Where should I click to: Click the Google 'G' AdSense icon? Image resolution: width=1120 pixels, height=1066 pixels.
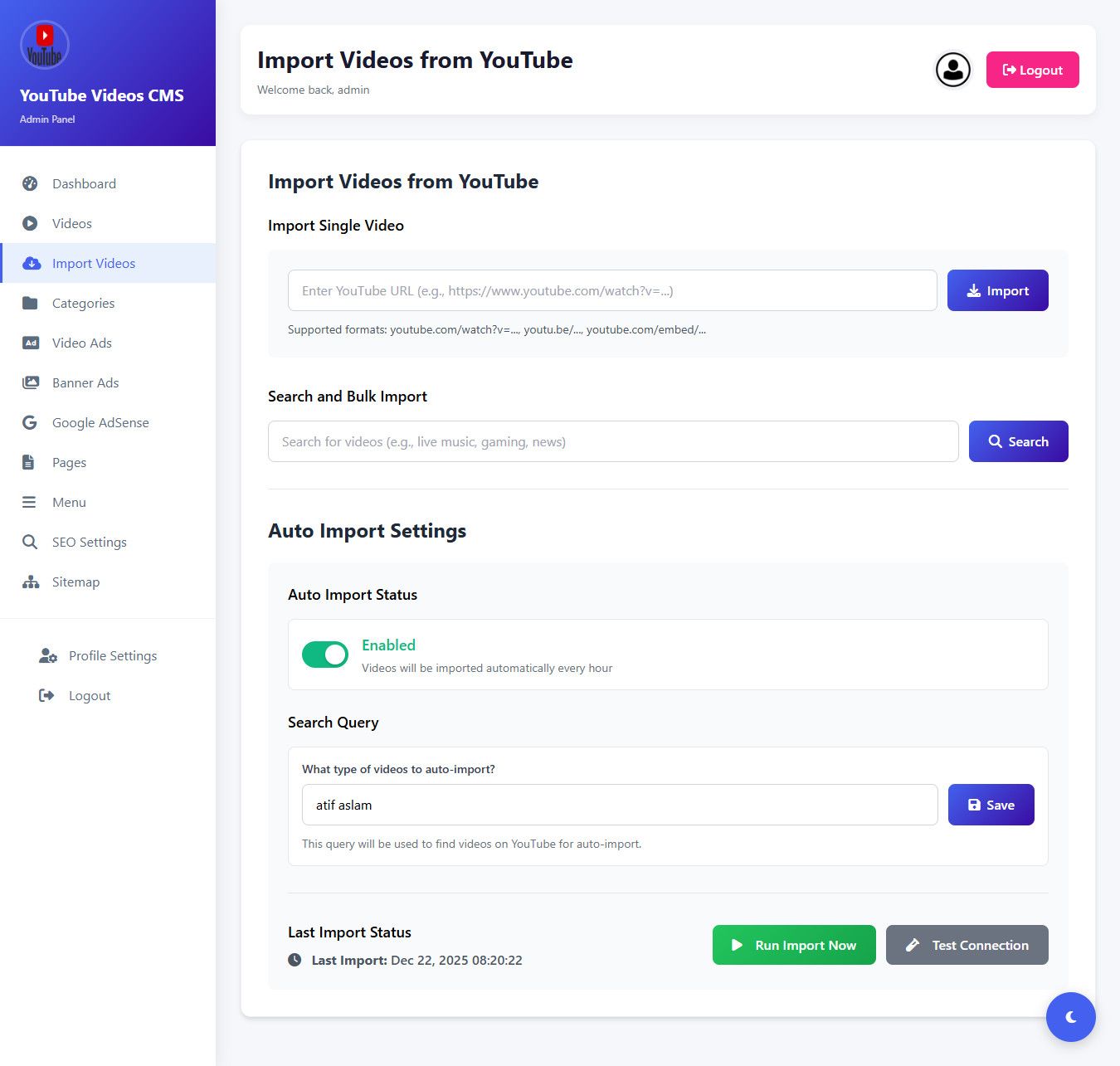(30, 422)
